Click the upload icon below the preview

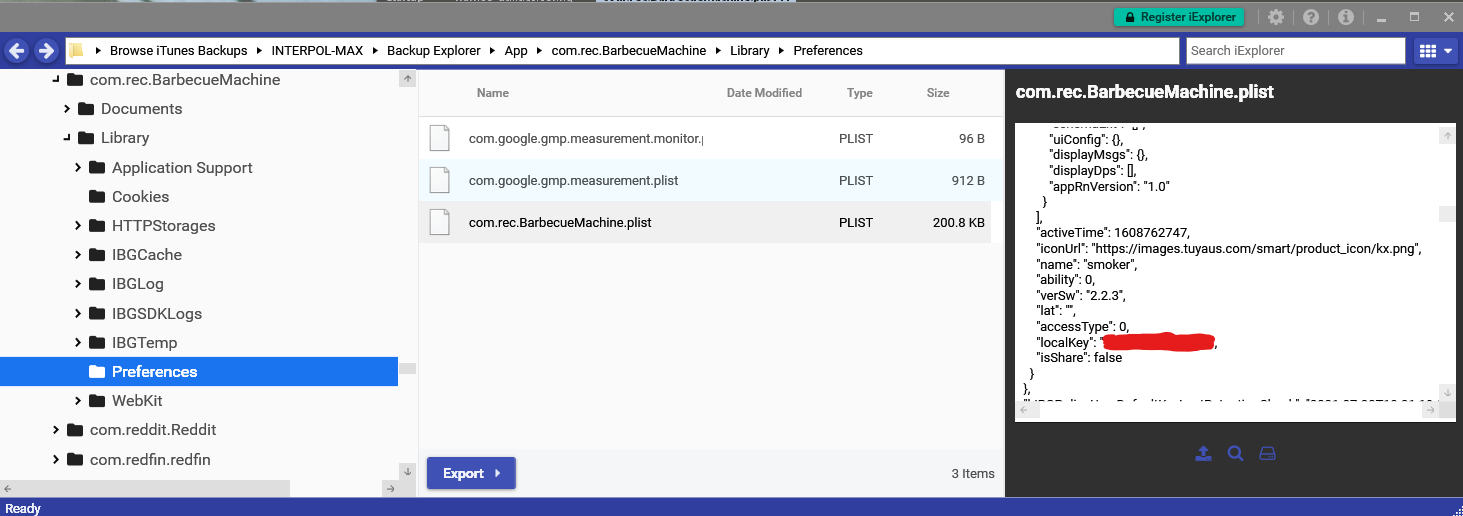1203,453
